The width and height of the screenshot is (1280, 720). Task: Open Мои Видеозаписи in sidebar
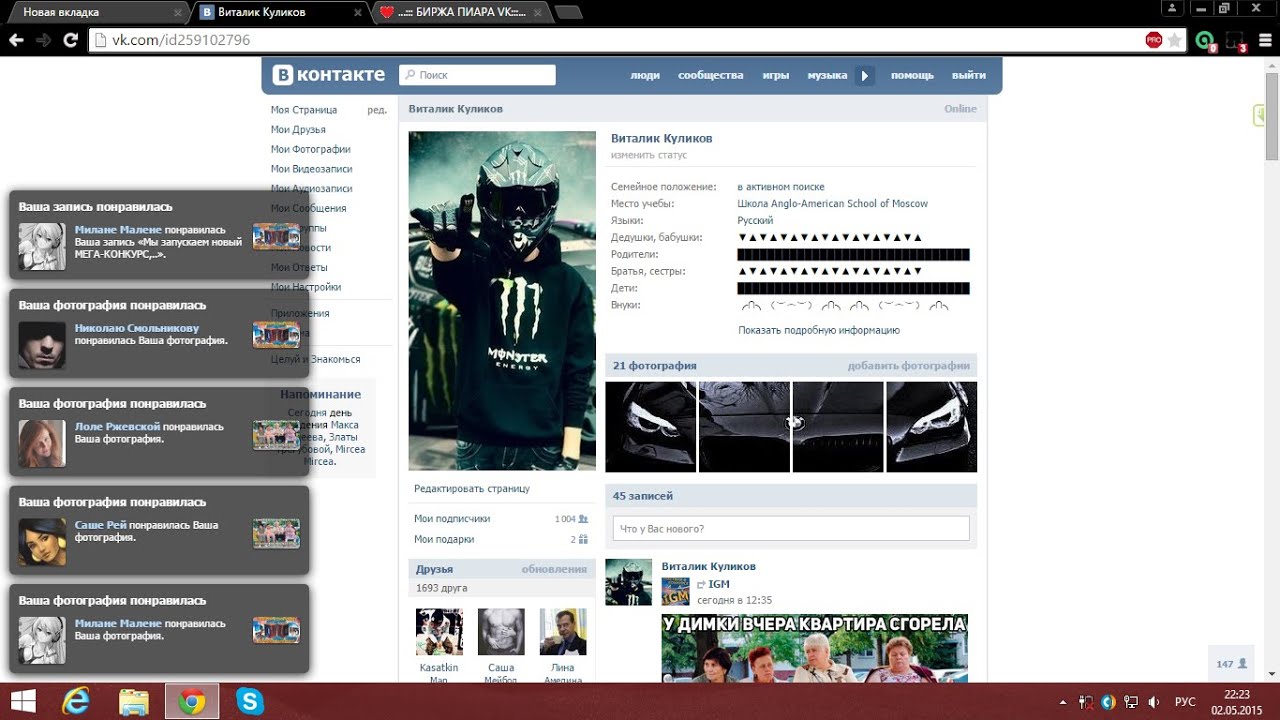point(311,169)
